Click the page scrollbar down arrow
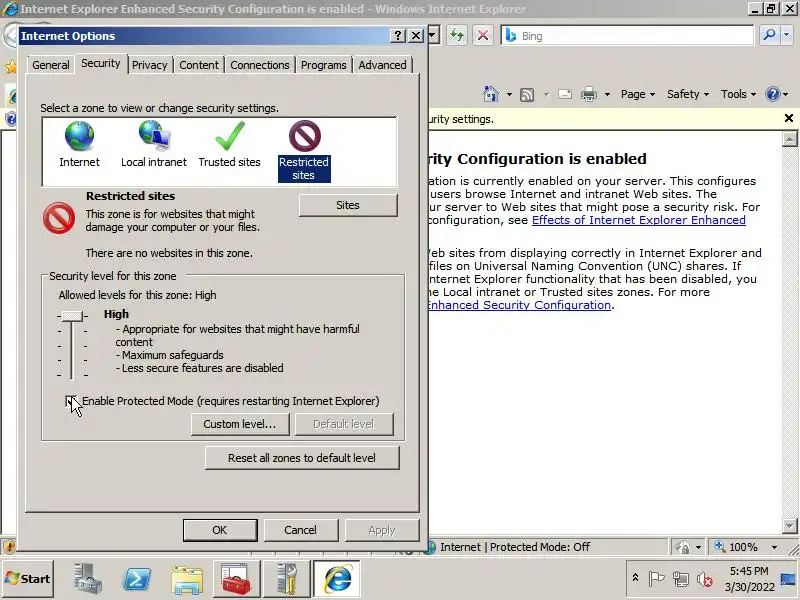This screenshot has height=600, width=800. click(789, 525)
